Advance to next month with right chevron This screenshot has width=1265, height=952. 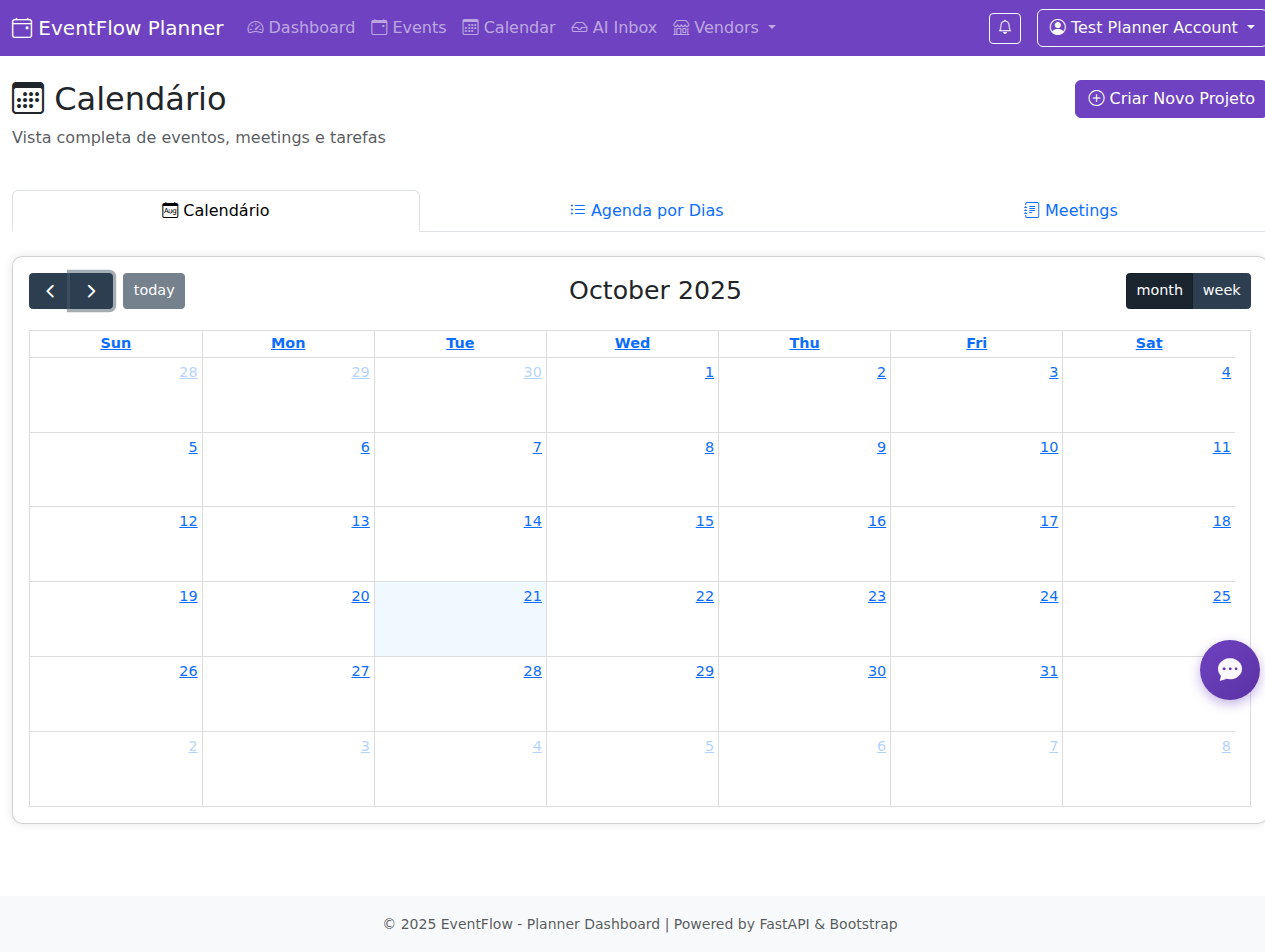click(91, 291)
